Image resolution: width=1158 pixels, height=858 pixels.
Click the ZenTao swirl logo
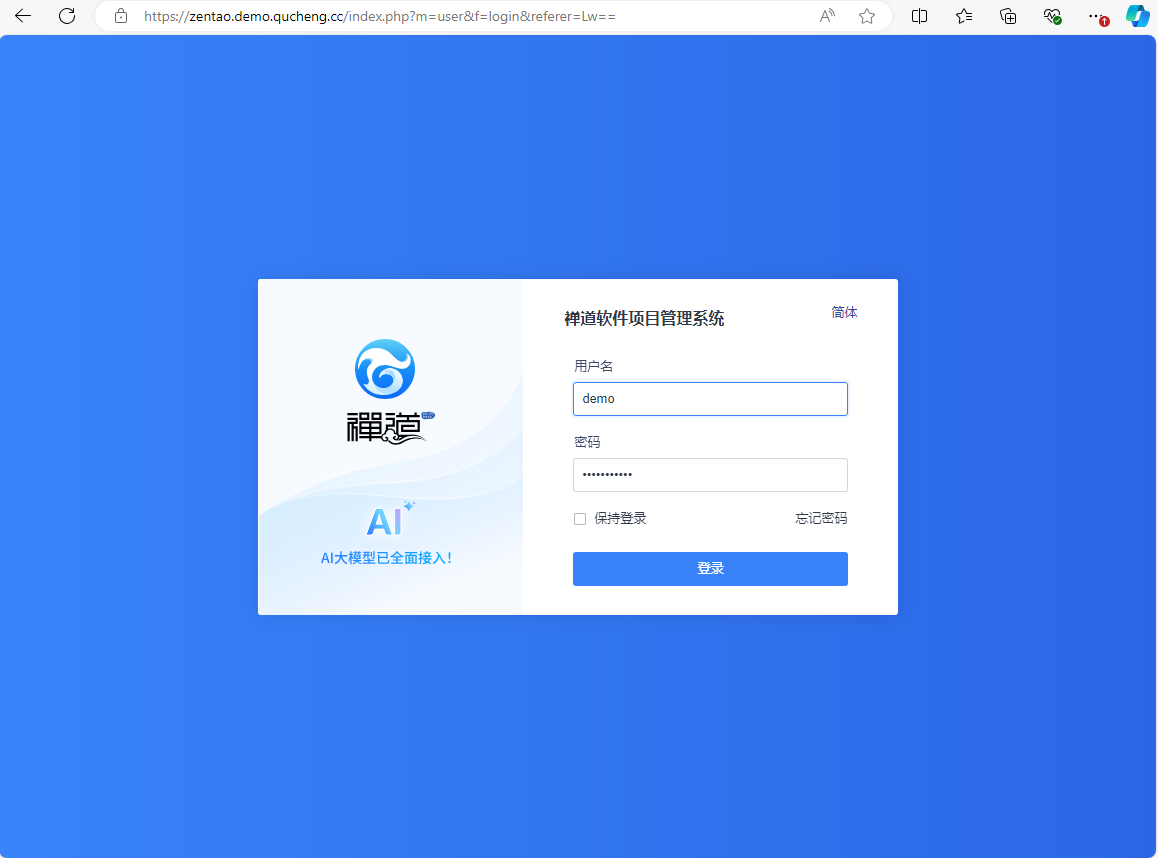[385, 368]
